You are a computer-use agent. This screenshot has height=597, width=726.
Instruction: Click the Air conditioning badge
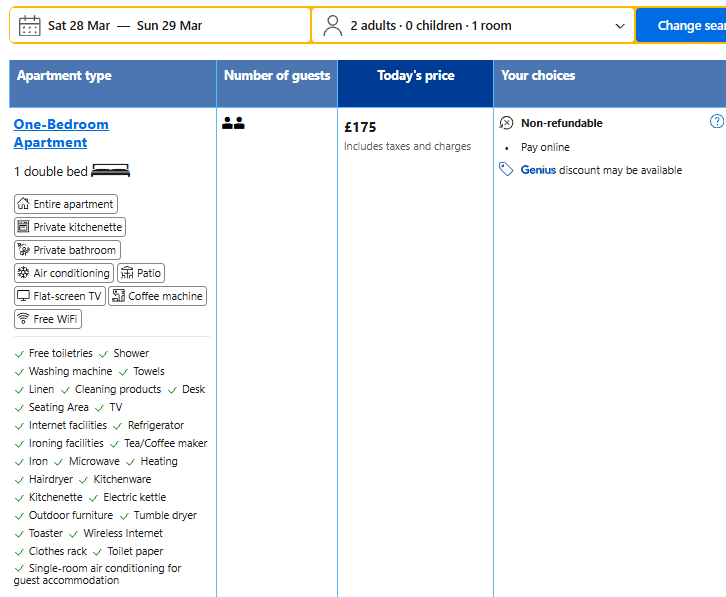(64, 273)
